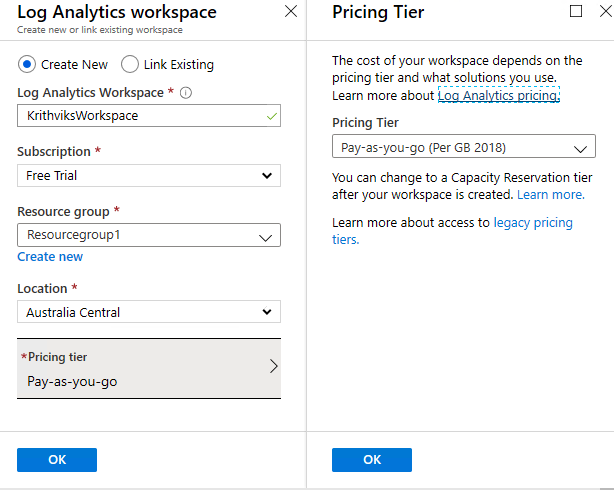Open the legacy pricing tiers link
The image size is (614, 490).
tap(533, 222)
